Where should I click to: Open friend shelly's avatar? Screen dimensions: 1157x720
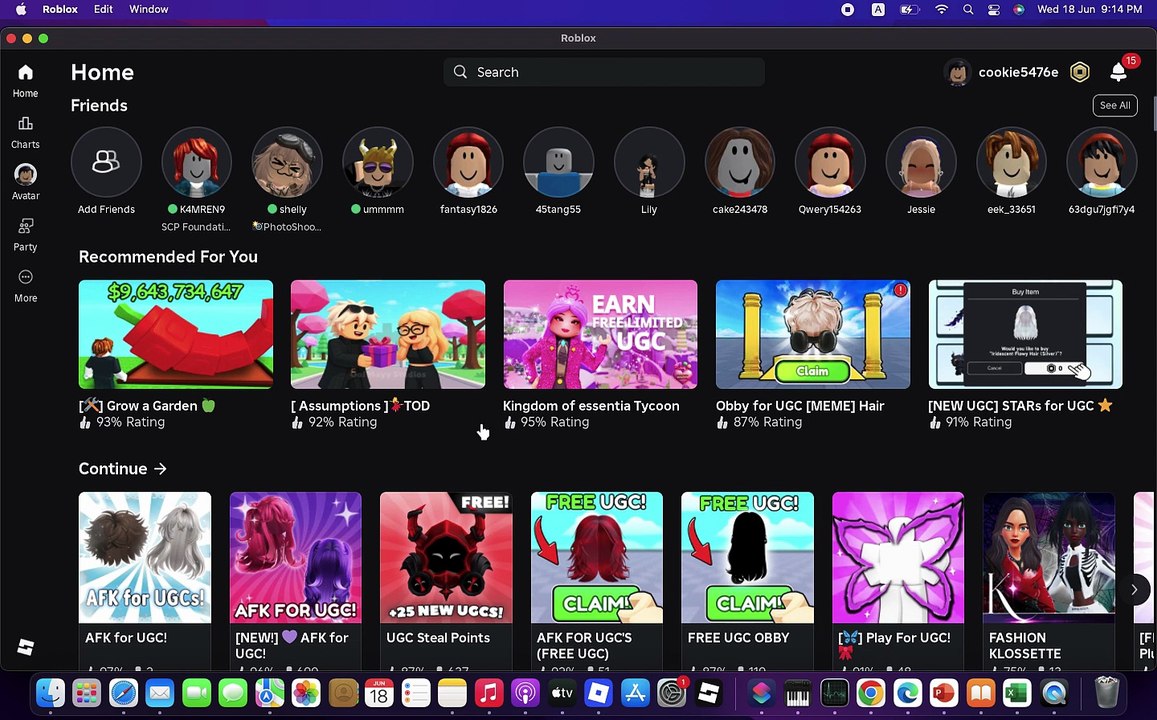coord(287,162)
